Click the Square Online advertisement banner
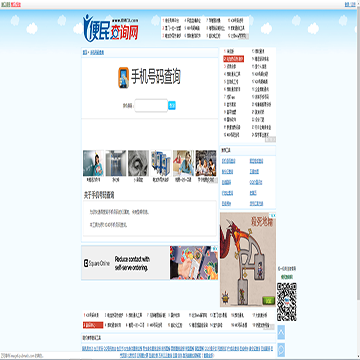 150,263
